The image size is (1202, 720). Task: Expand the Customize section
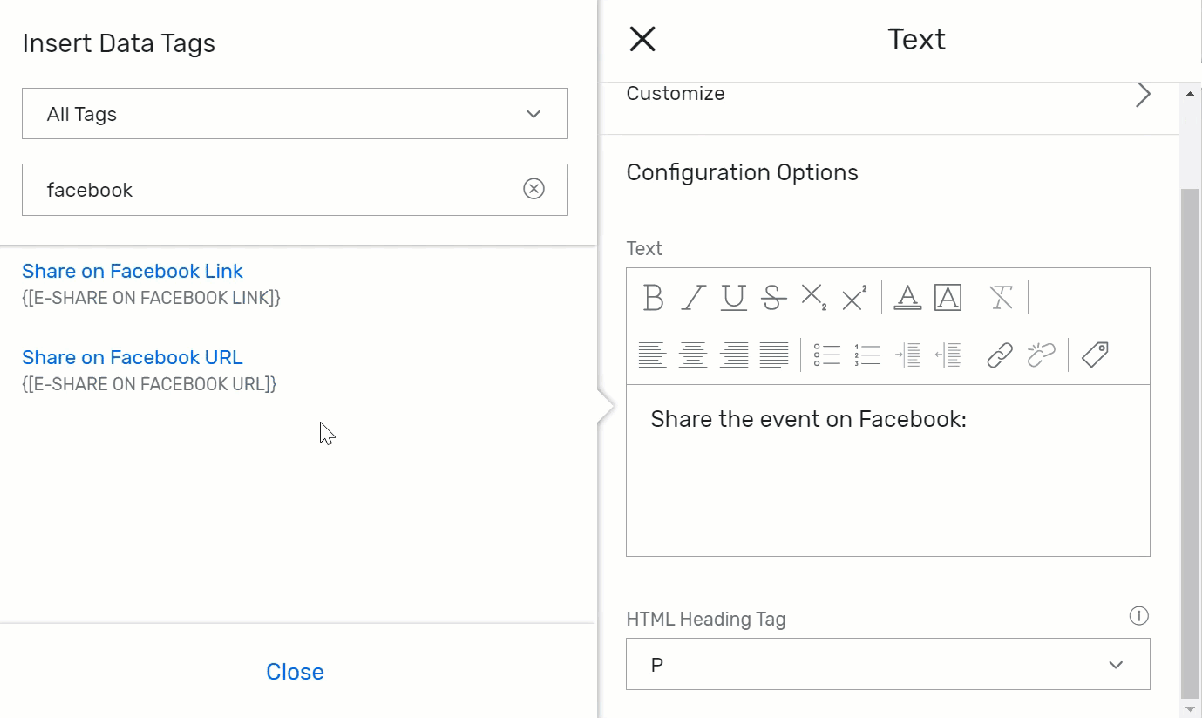tap(1143, 94)
